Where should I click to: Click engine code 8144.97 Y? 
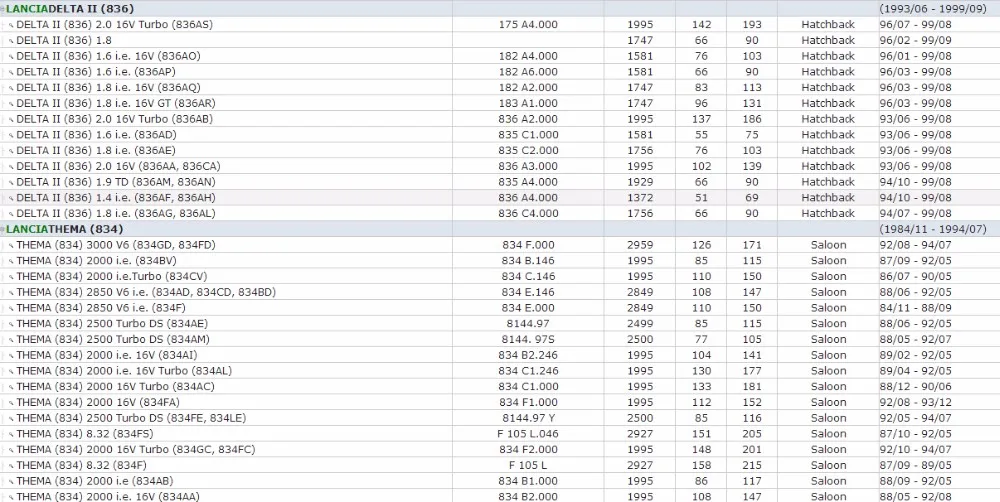(x=528, y=418)
